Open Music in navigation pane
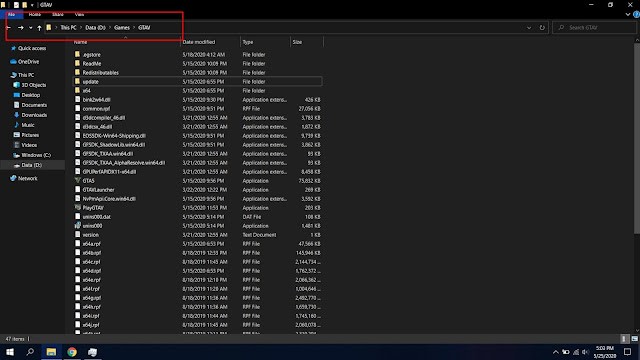640x360 pixels. tap(28, 125)
